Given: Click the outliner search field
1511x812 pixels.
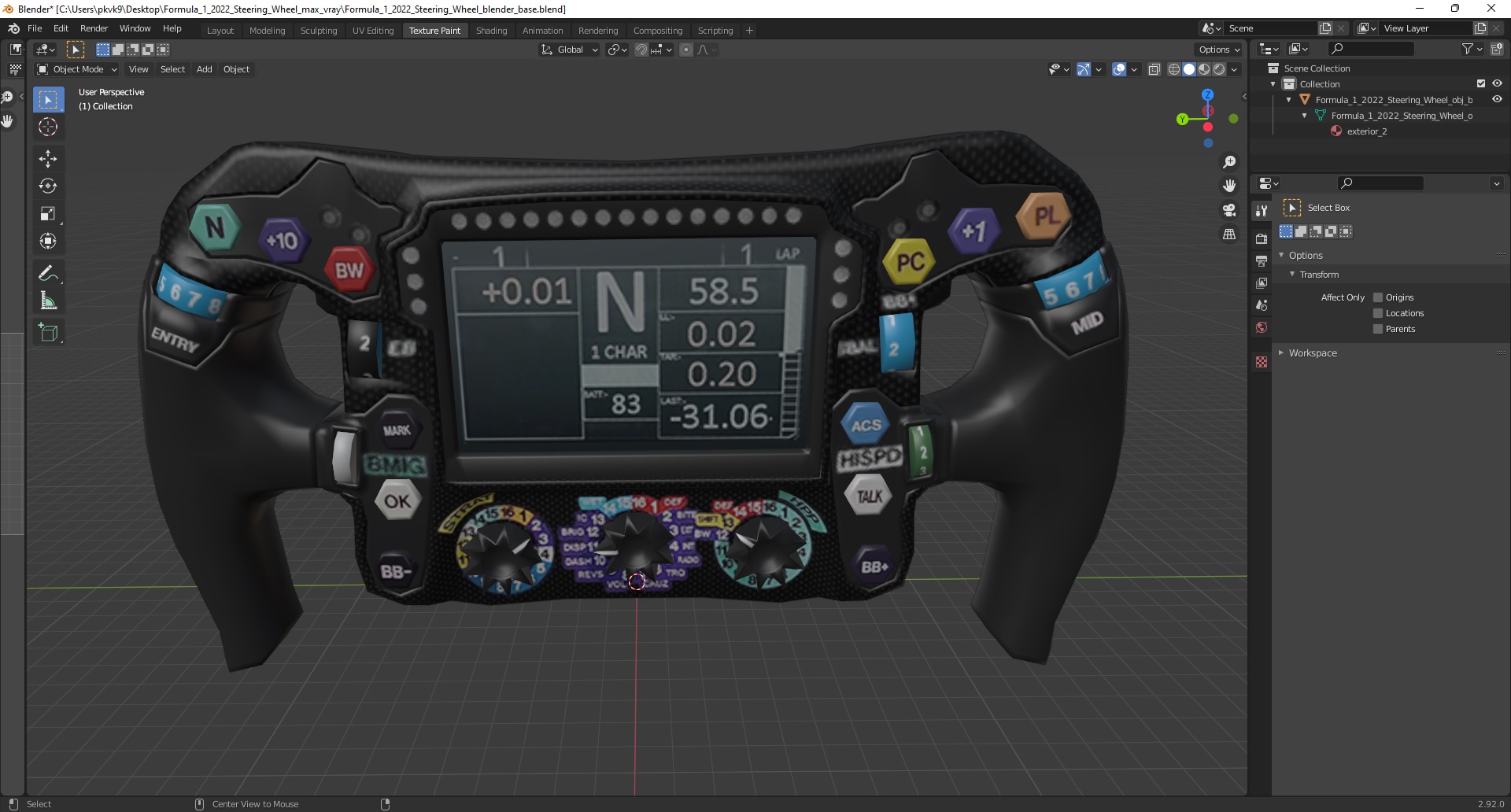Looking at the screenshot, I should tap(1370, 49).
